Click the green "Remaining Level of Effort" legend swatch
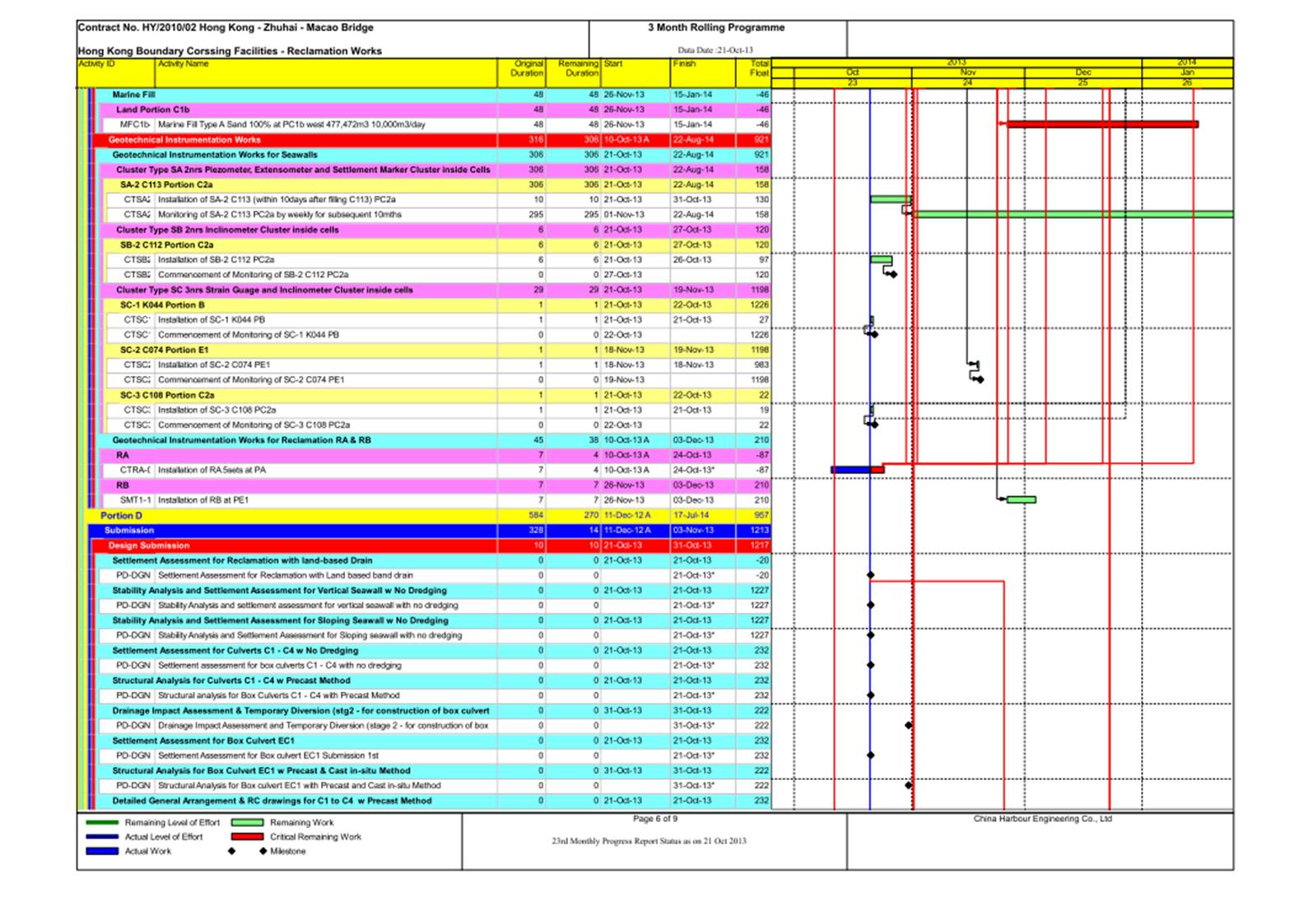 [102, 822]
